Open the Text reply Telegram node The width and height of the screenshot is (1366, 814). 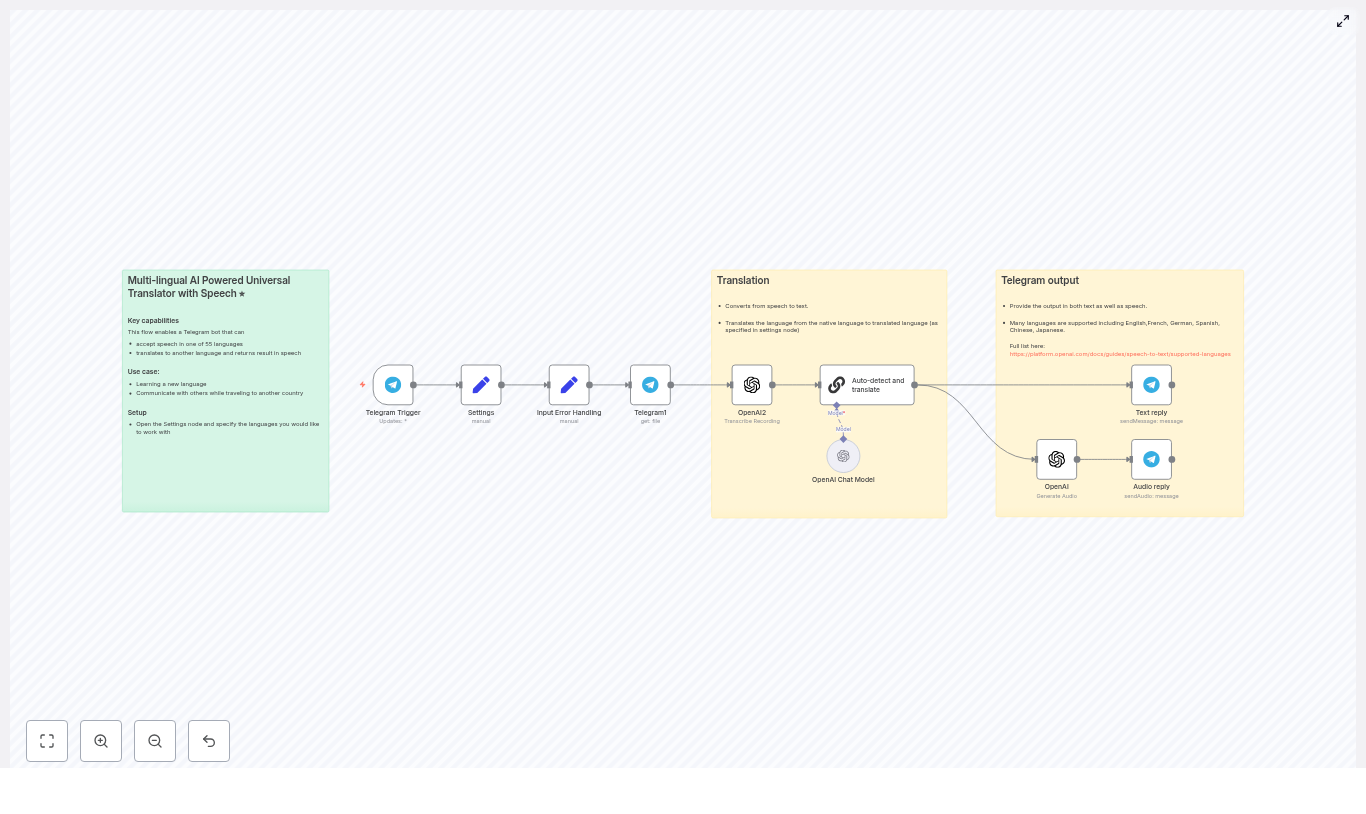(1151, 385)
